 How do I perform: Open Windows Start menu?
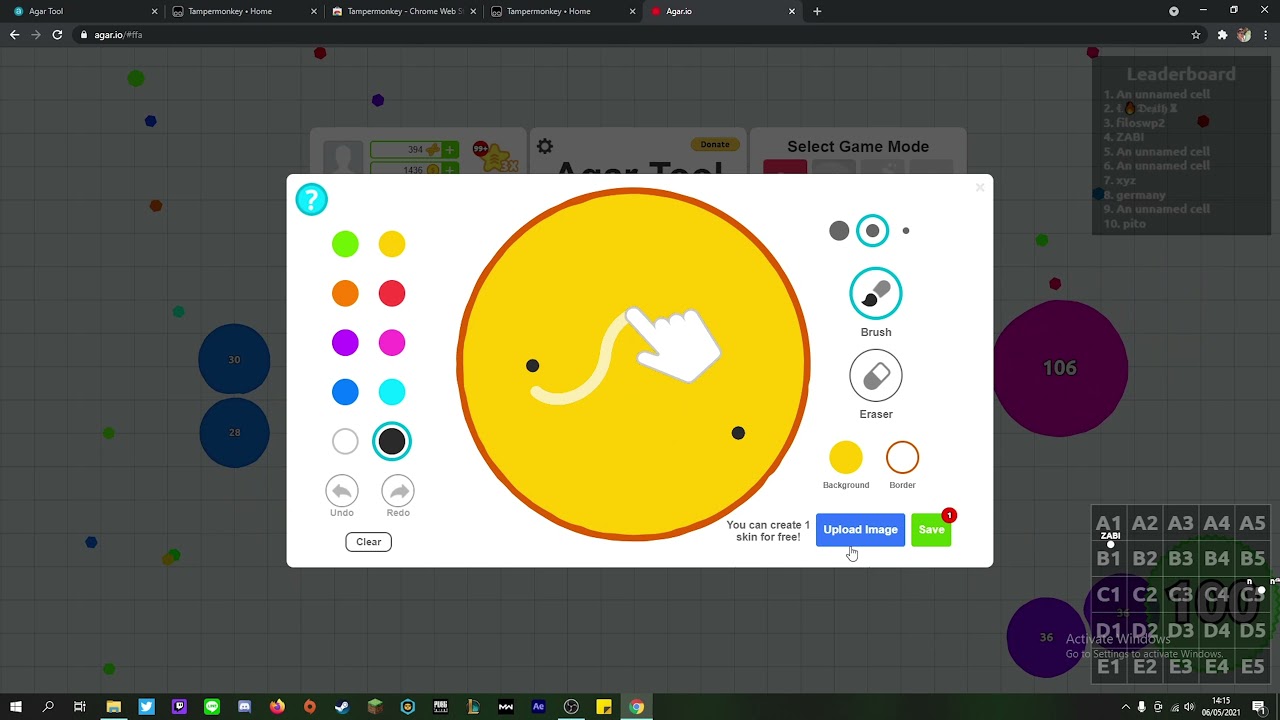[16, 707]
